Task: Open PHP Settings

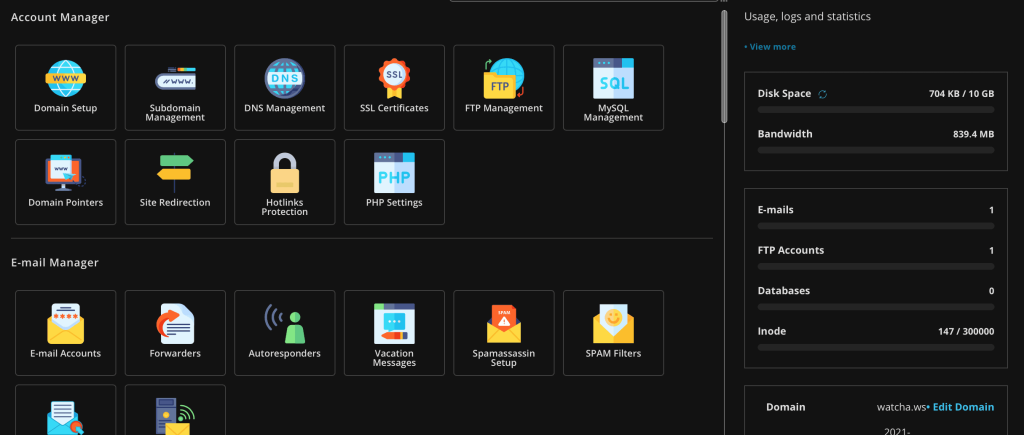Action: 394,182
